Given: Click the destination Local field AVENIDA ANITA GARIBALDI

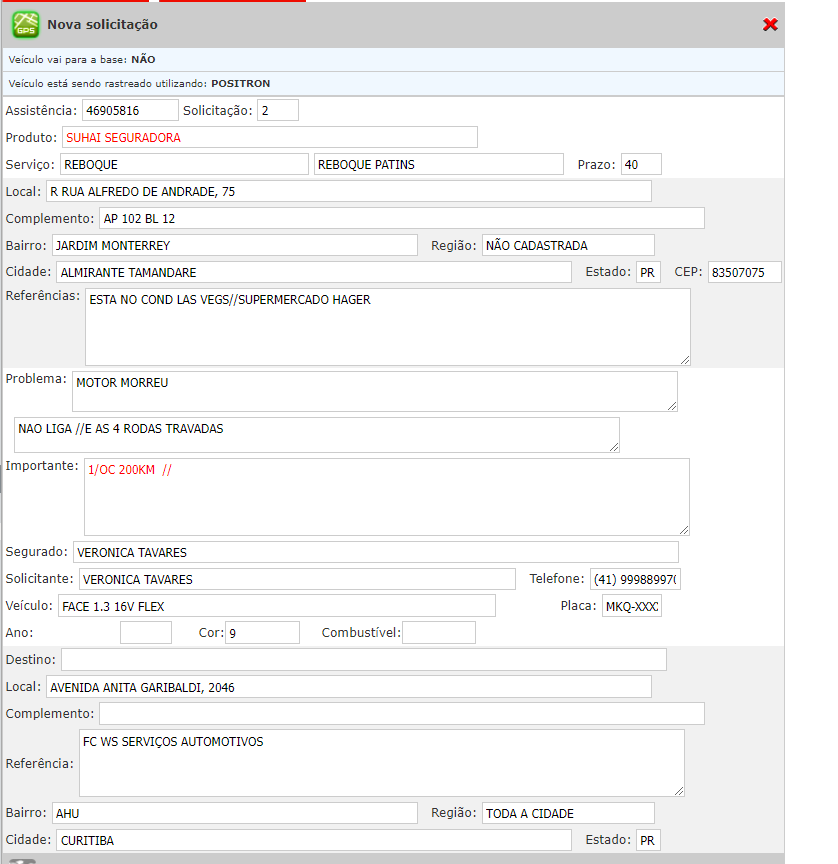Looking at the screenshot, I should [x=349, y=687].
